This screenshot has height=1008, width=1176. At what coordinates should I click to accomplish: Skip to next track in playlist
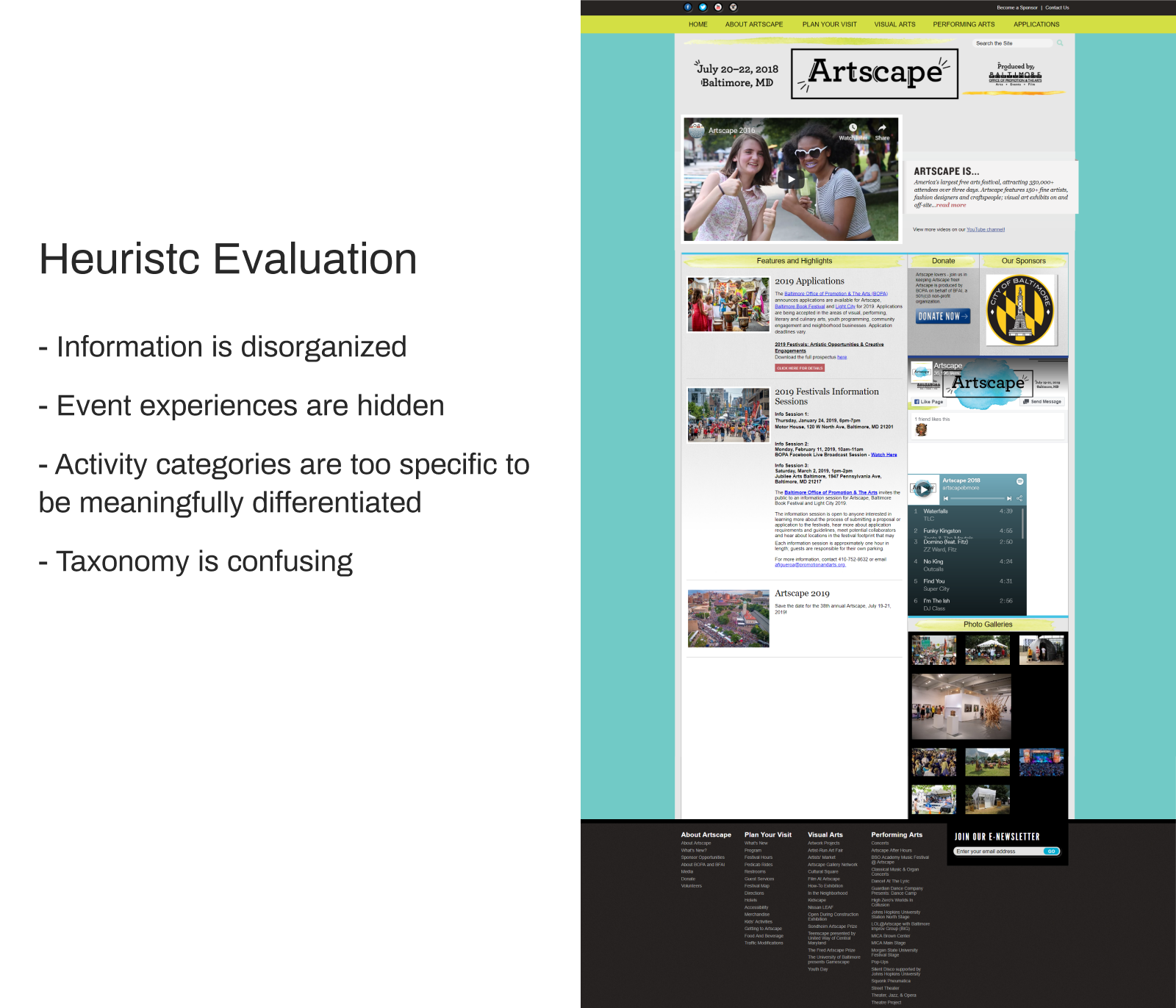[1009, 498]
